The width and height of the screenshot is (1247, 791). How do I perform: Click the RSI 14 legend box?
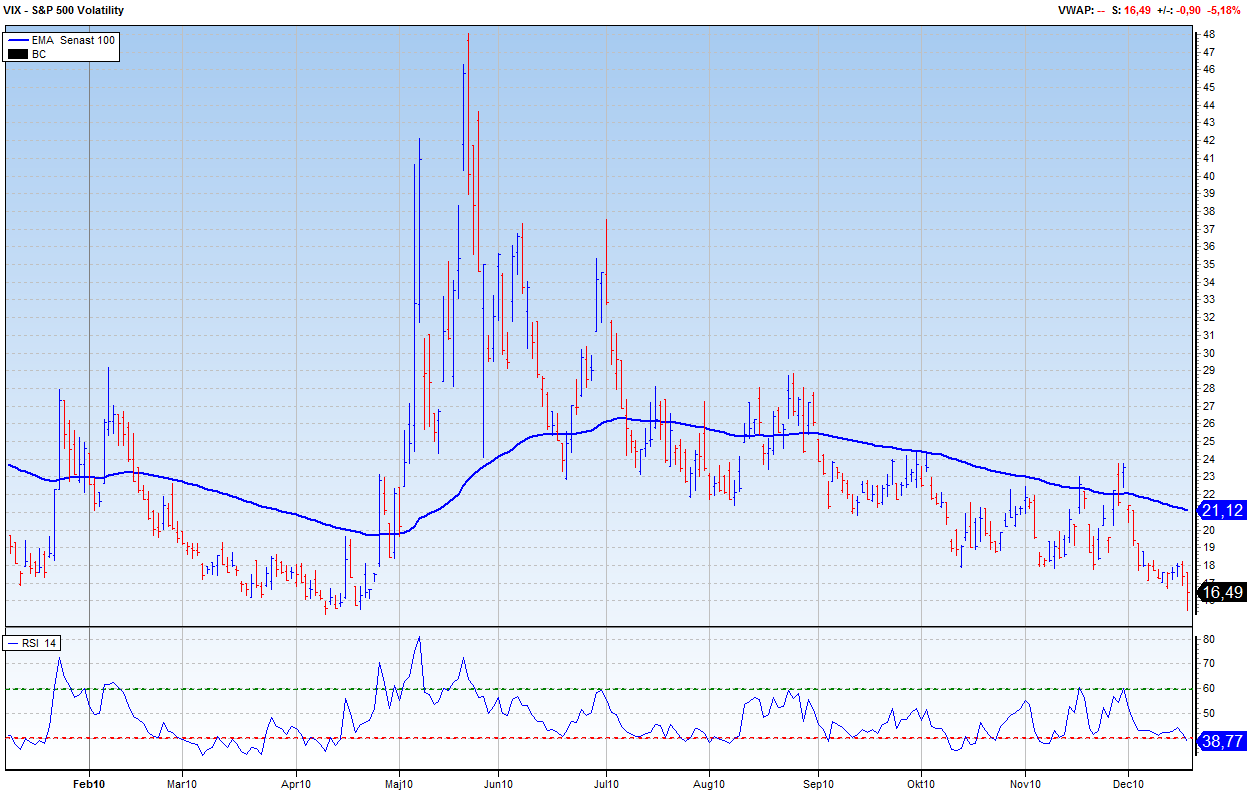coord(35,643)
